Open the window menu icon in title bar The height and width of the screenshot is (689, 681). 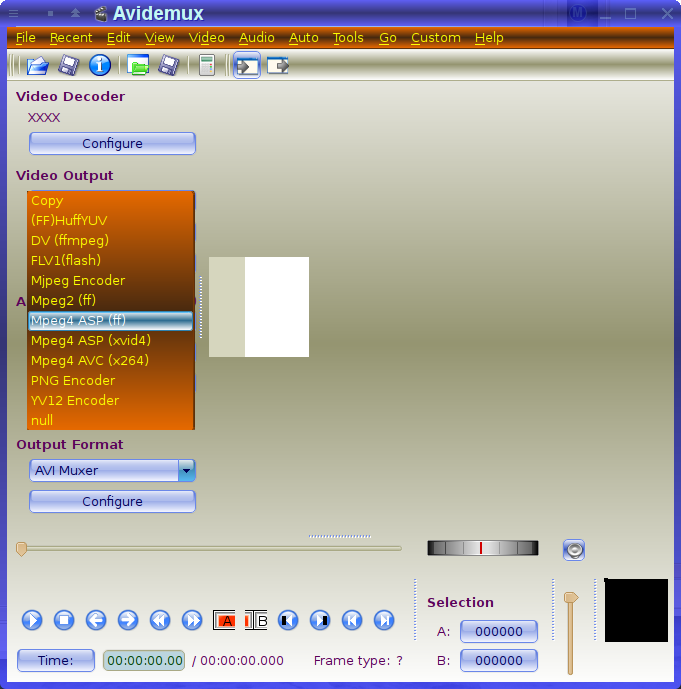point(14,13)
